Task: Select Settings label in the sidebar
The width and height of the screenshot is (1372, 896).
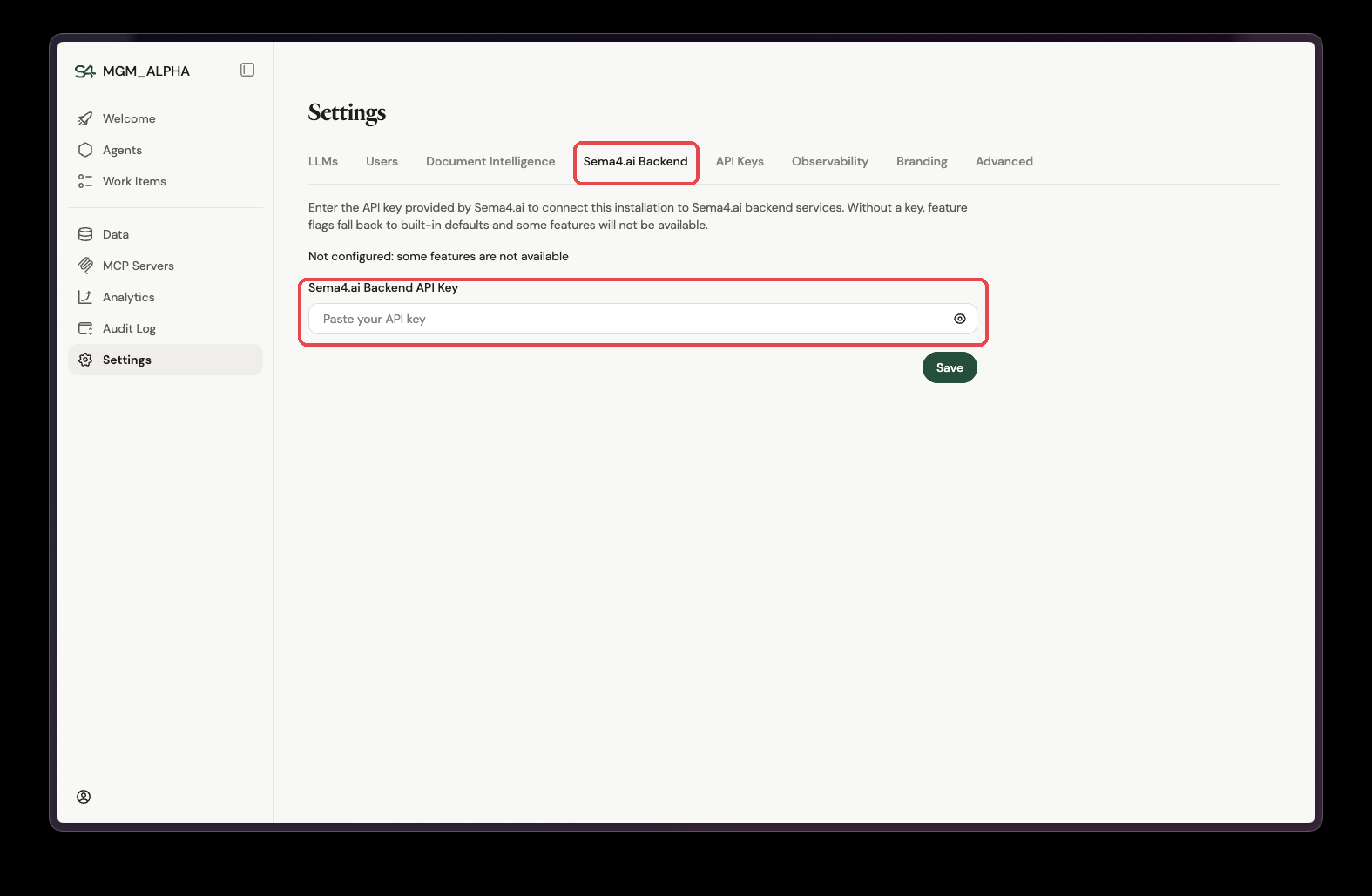Action: (x=127, y=360)
